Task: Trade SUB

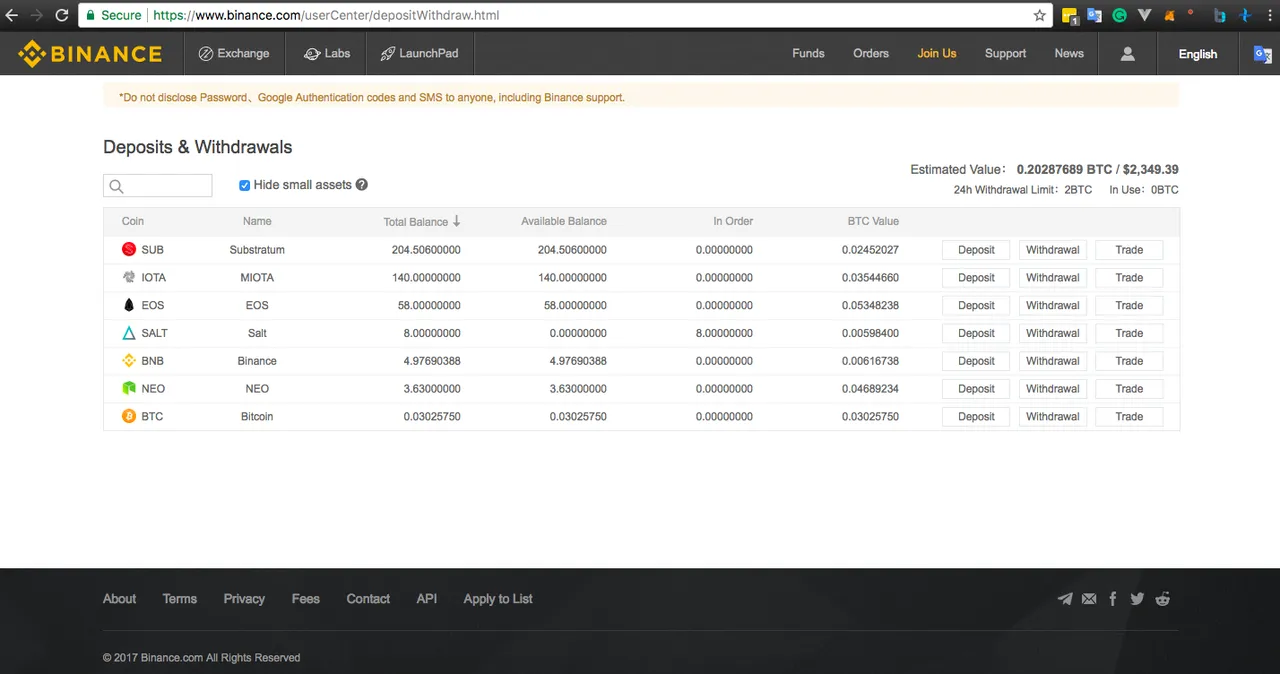Action: pyautogui.click(x=1129, y=250)
